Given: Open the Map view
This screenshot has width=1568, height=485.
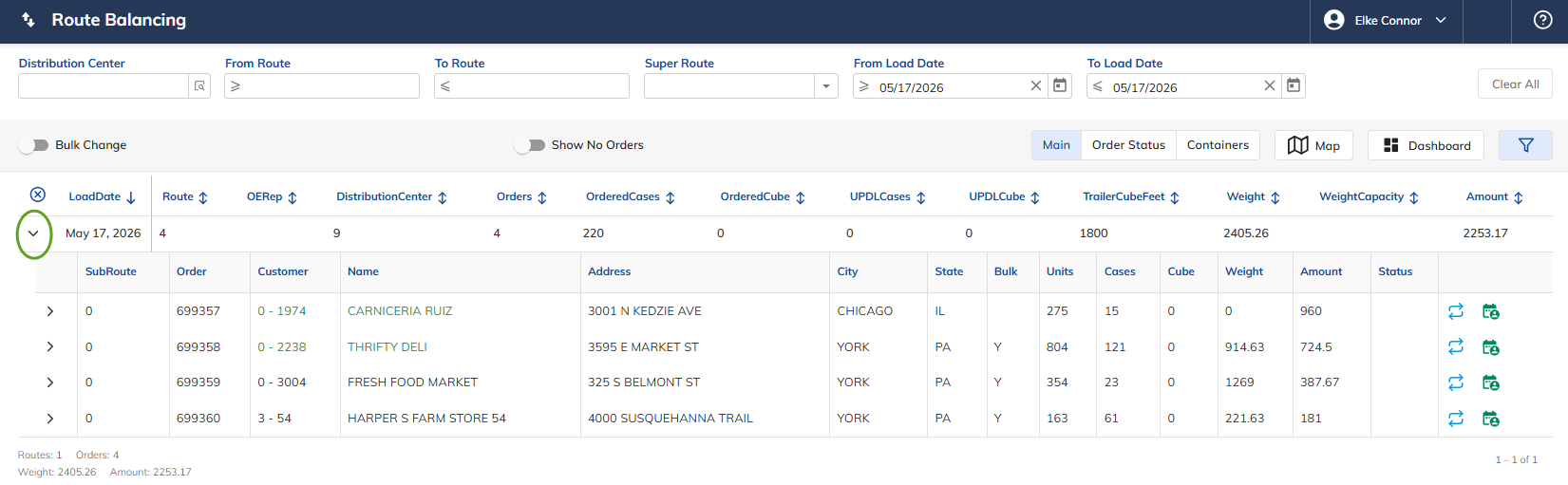Looking at the screenshot, I should (x=1313, y=145).
